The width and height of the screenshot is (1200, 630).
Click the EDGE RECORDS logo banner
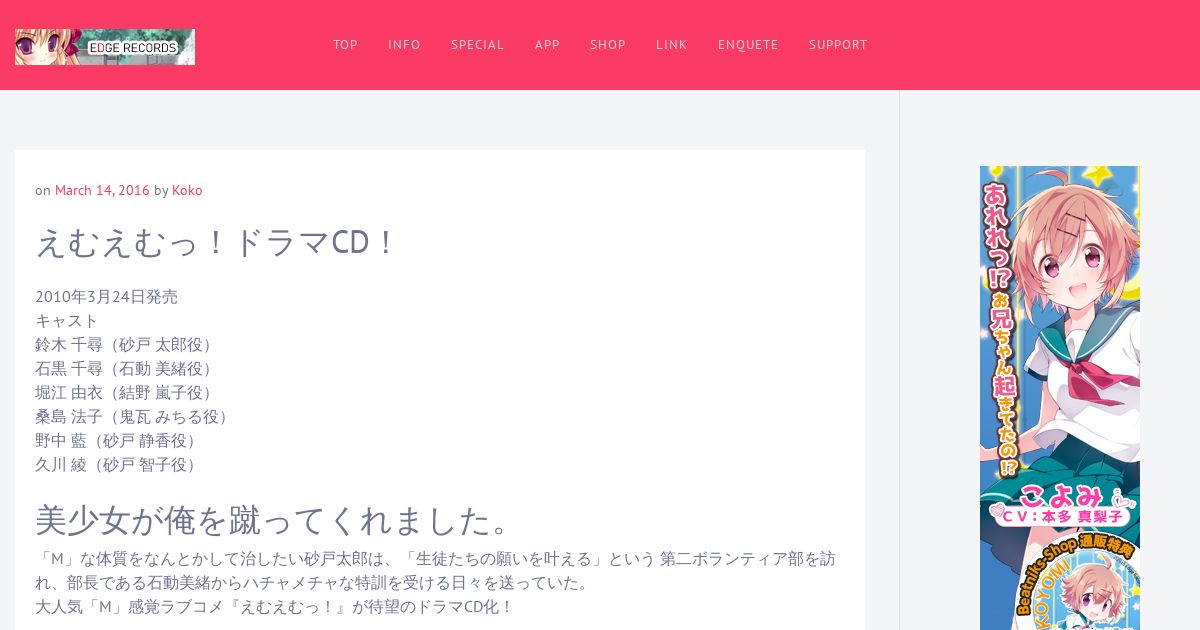point(105,47)
